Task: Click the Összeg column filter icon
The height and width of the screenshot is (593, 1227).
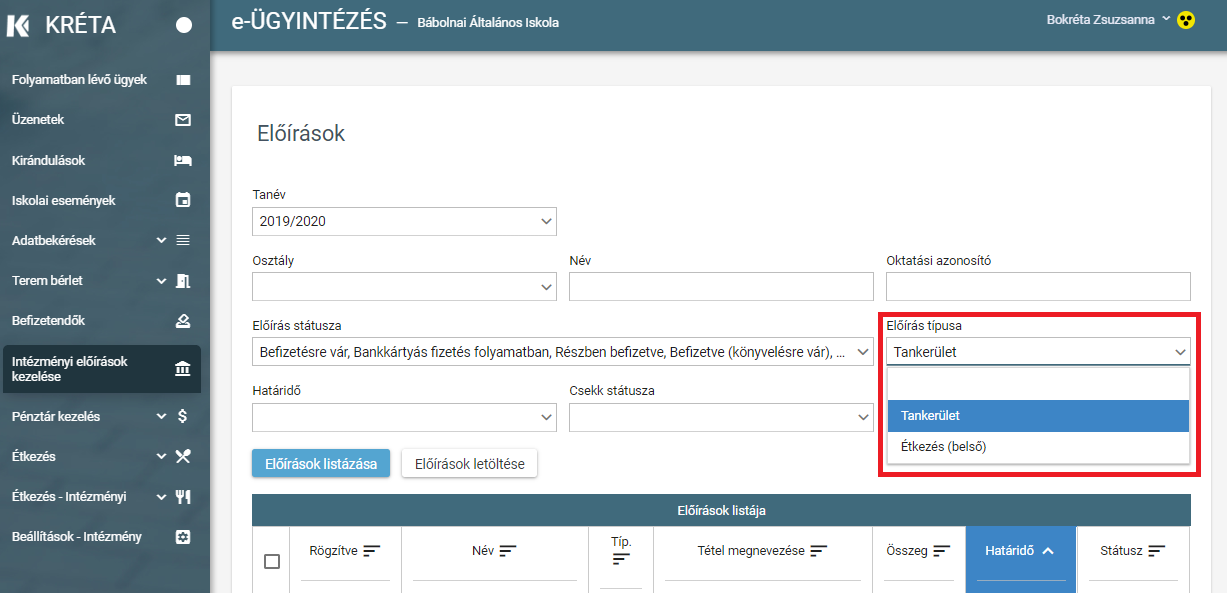Action: 942,550
